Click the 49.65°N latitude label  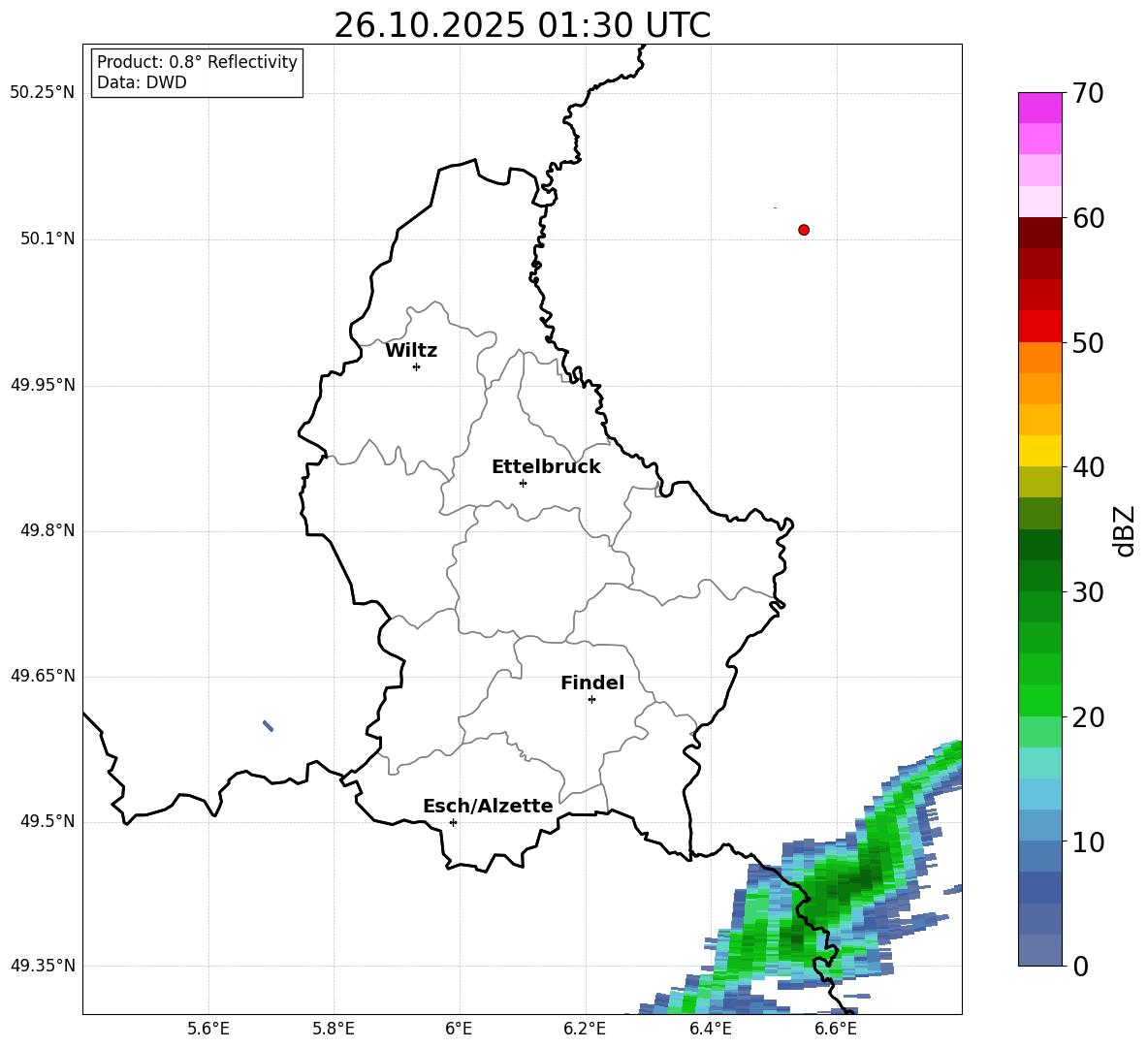(43, 676)
